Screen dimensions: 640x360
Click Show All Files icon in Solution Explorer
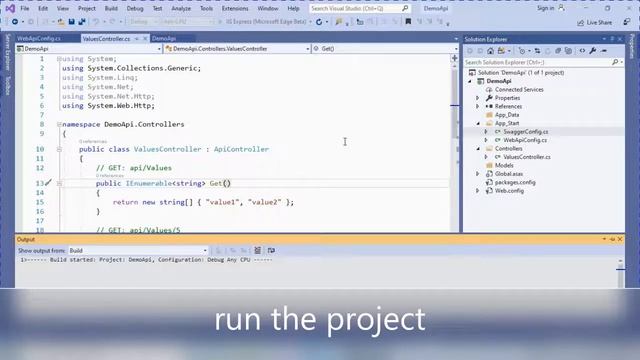tap(568, 51)
